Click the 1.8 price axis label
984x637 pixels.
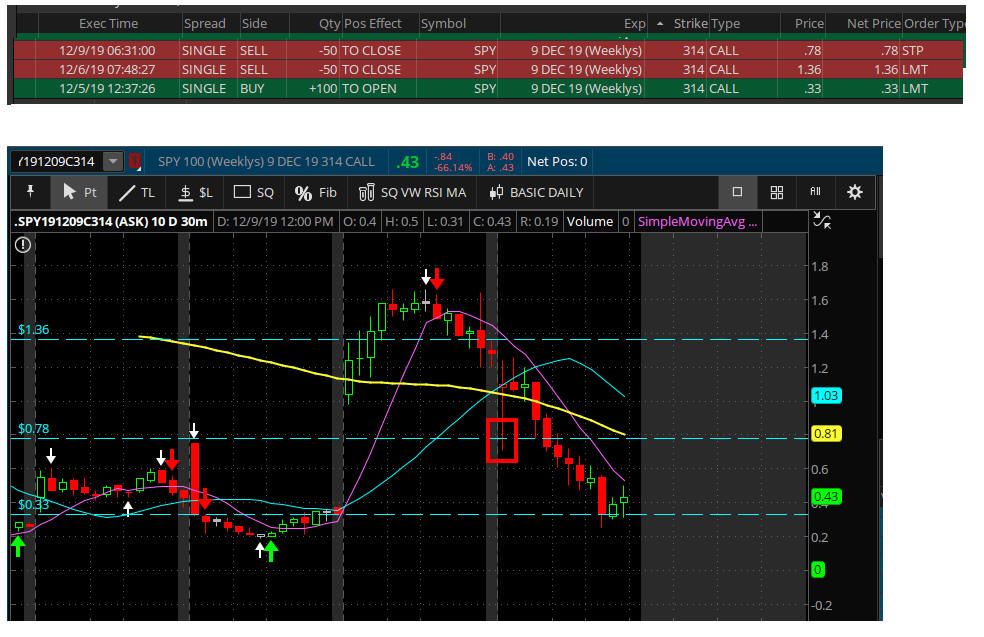(820, 267)
